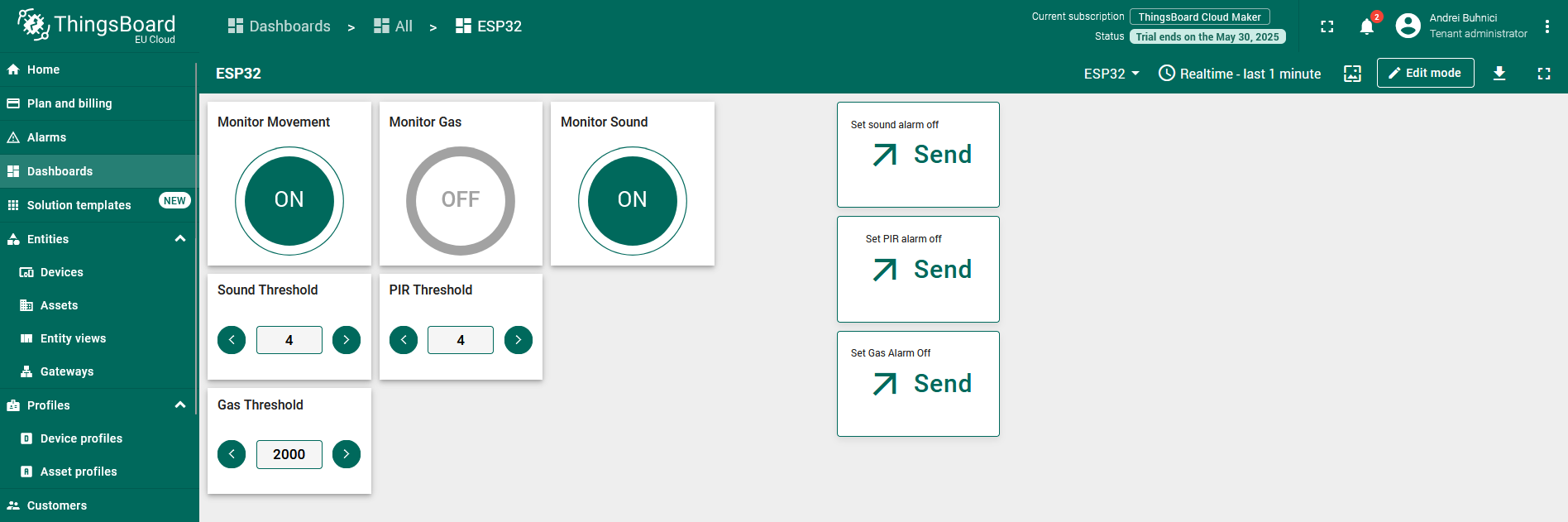This screenshot has width=1568, height=522.
Task: Click the Home icon in sidebar
Action: [13, 69]
